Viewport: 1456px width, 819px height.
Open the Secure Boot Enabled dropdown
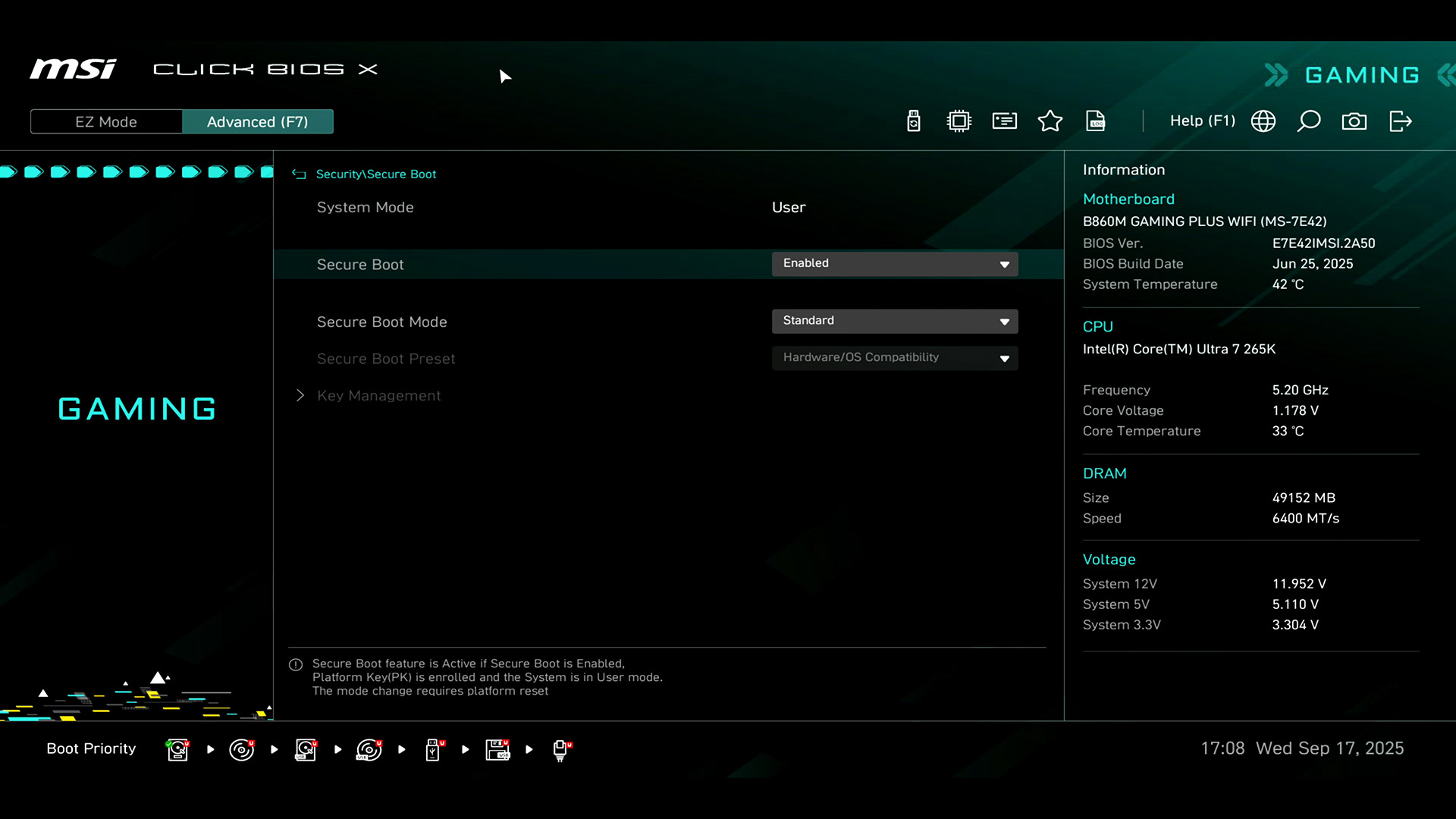coord(895,264)
